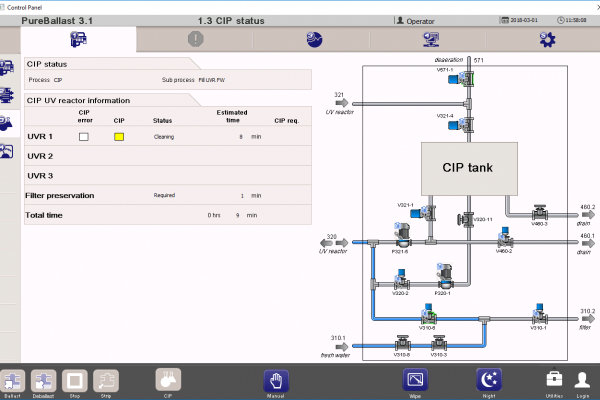The height and width of the screenshot is (400, 600).
Task: Toggle Night mode
Action: (489, 380)
